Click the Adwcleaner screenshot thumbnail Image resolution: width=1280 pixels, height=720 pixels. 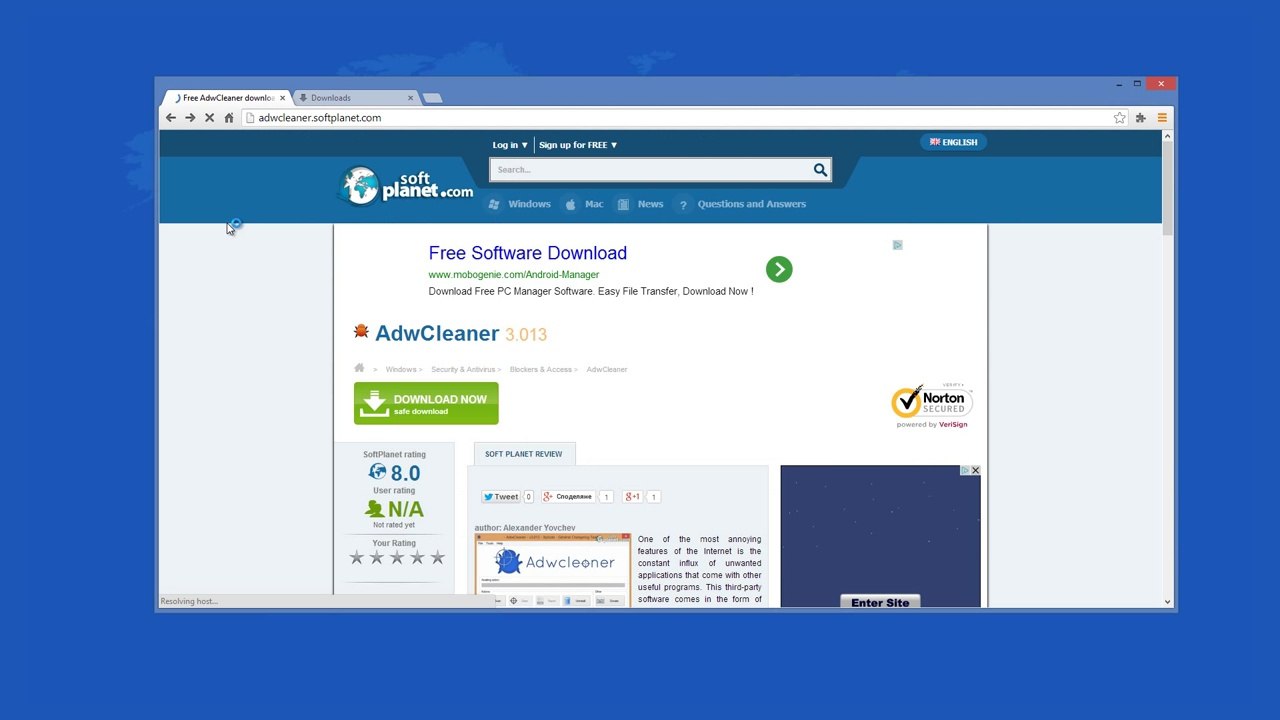point(553,570)
